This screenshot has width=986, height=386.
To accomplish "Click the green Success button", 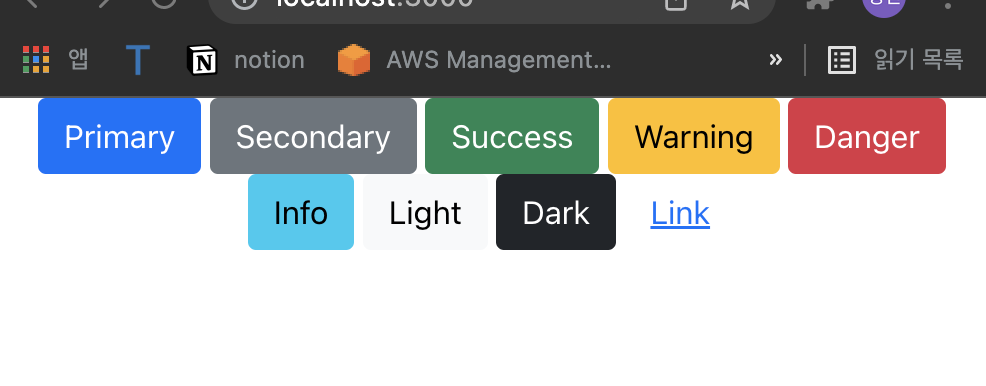I will tap(512, 136).
